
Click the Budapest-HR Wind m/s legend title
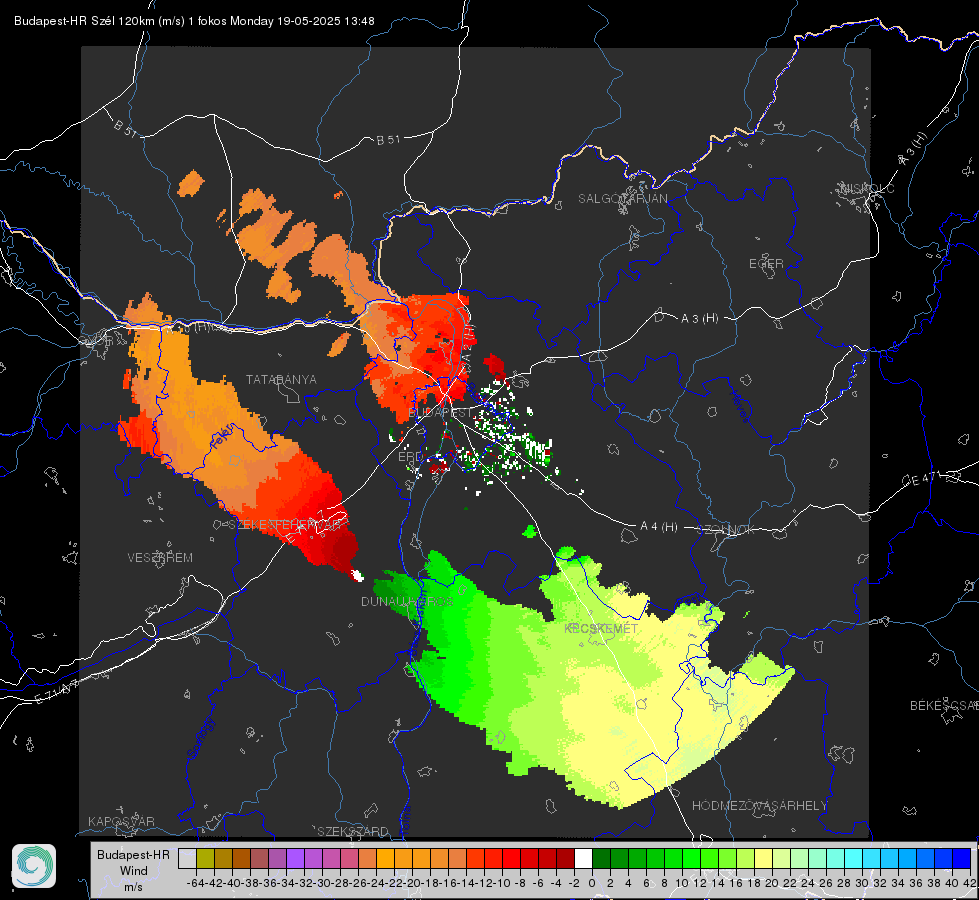point(134,871)
